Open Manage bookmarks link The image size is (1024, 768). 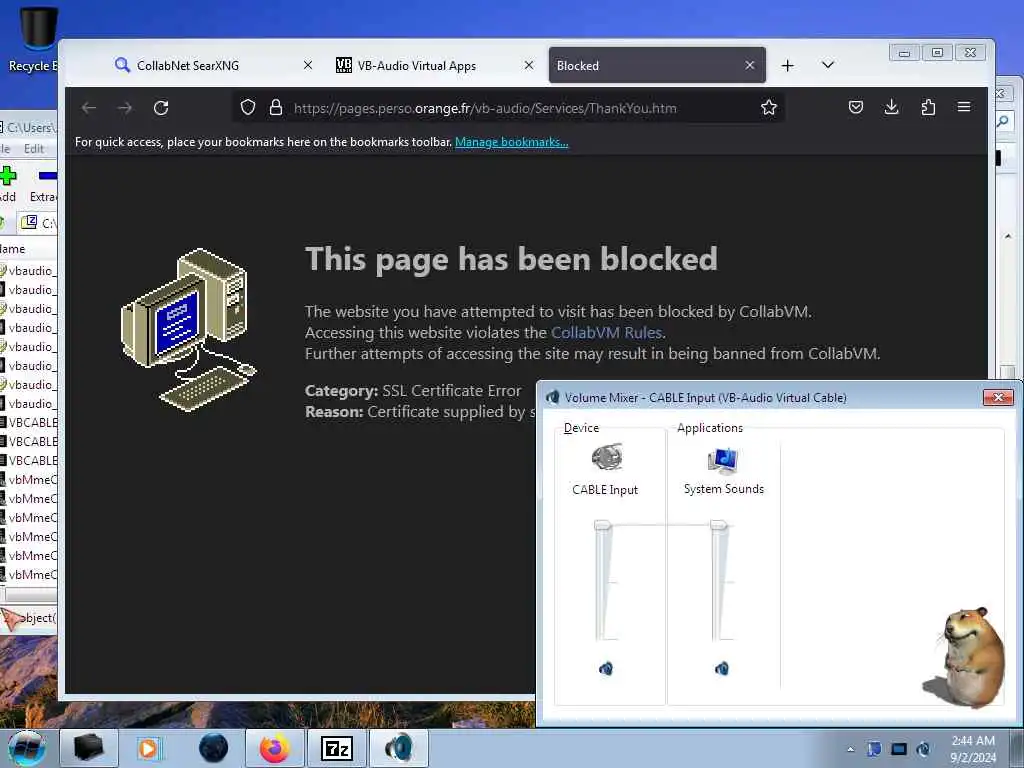[511, 142]
